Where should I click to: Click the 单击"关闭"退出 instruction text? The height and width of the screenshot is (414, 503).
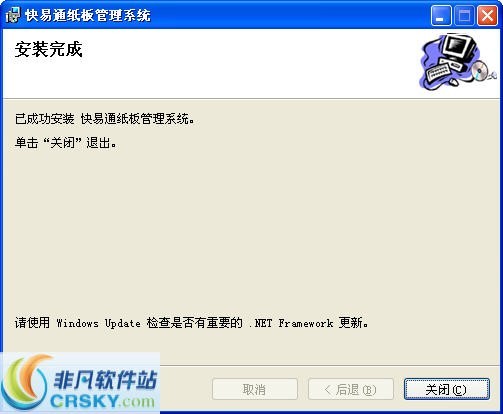click(x=66, y=143)
